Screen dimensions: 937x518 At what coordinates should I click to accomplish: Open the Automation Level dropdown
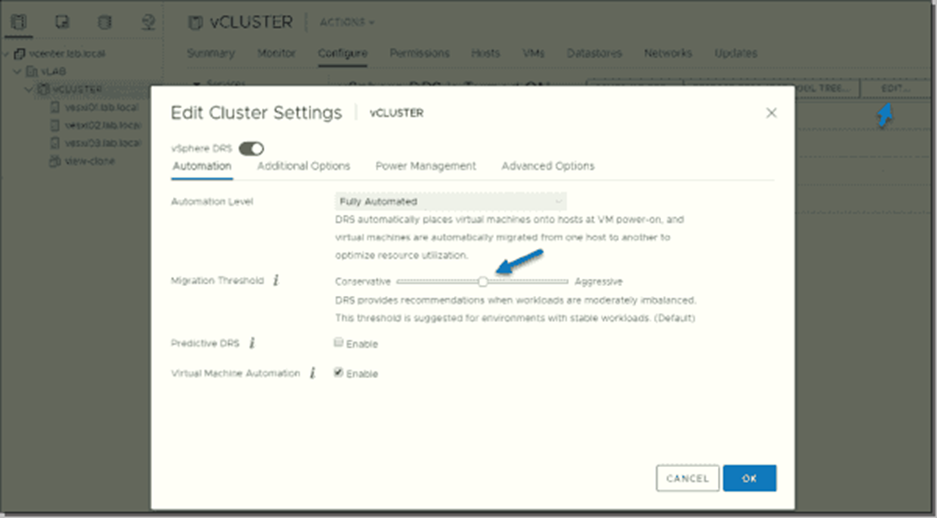click(x=452, y=201)
